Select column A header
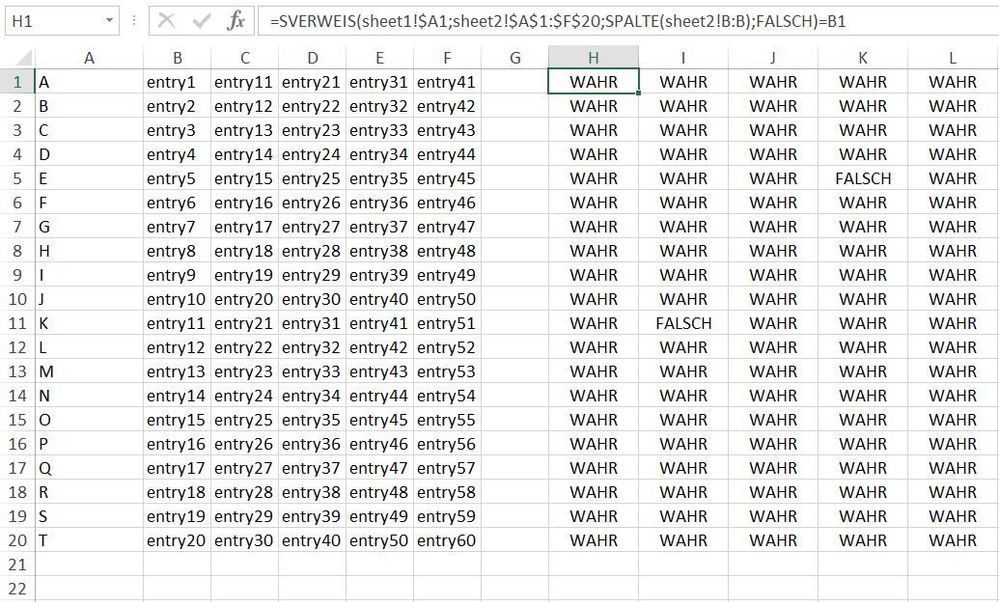Image resolution: width=999 pixels, height=602 pixels. tap(89, 57)
